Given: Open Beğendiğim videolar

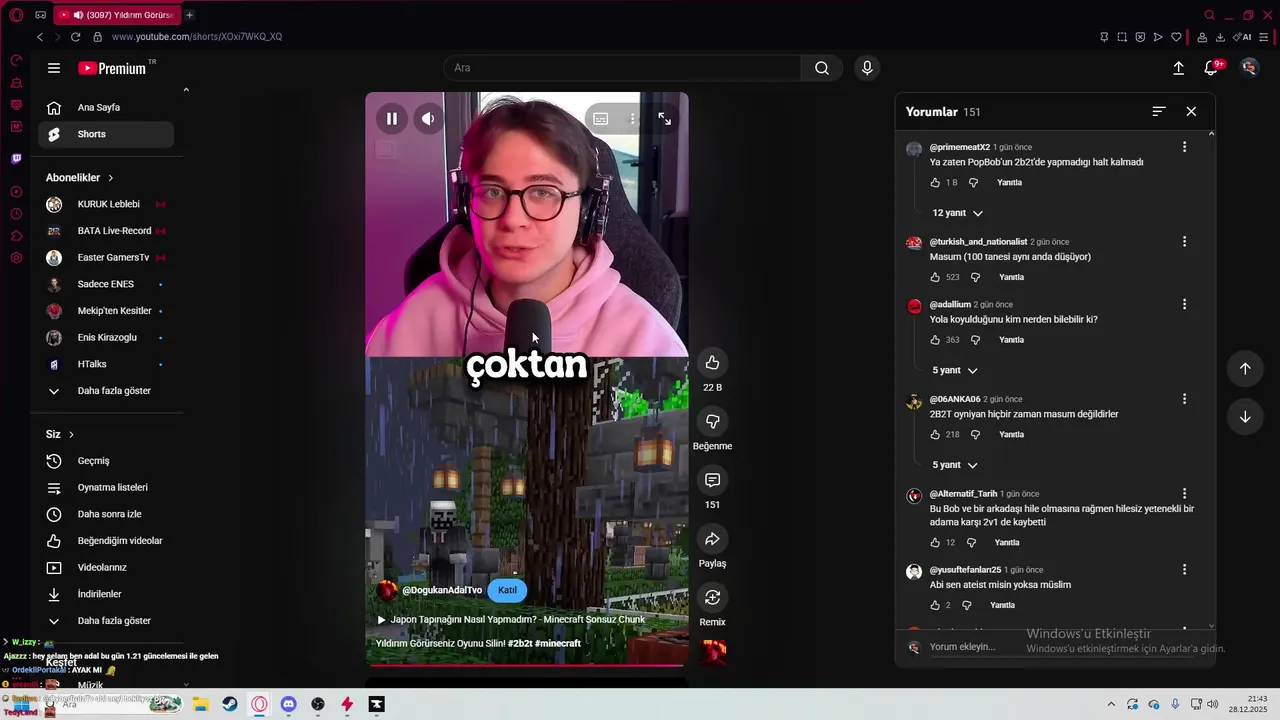Looking at the screenshot, I should [x=106, y=541].
